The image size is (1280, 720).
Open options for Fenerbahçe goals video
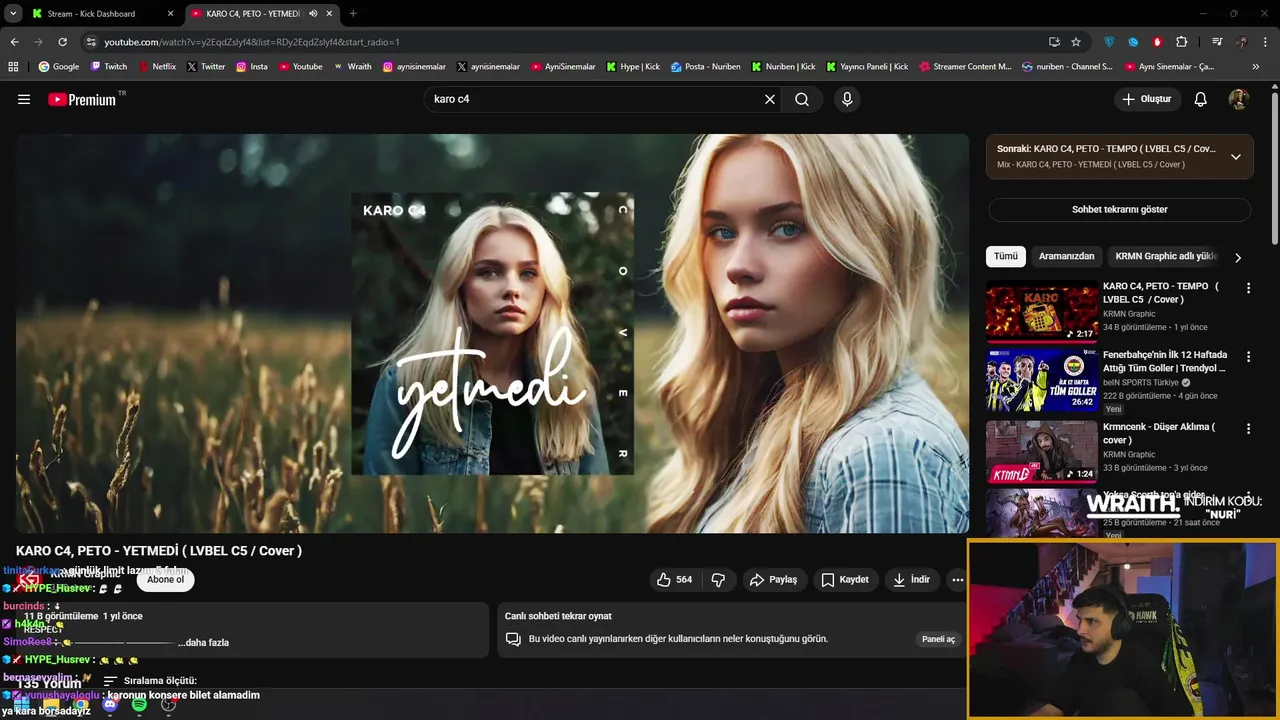click(x=1248, y=357)
